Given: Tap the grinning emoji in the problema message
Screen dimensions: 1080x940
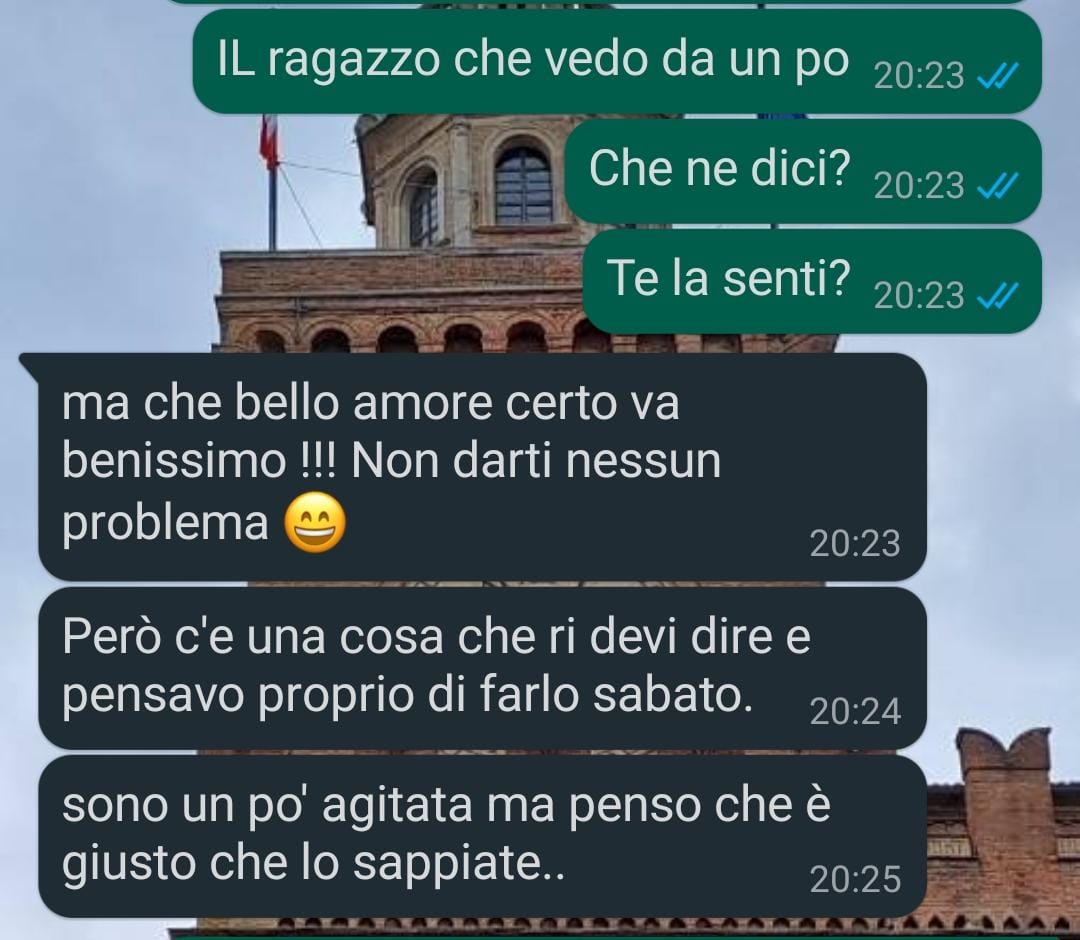Looking at the screenshot, I should pos(315,523).
